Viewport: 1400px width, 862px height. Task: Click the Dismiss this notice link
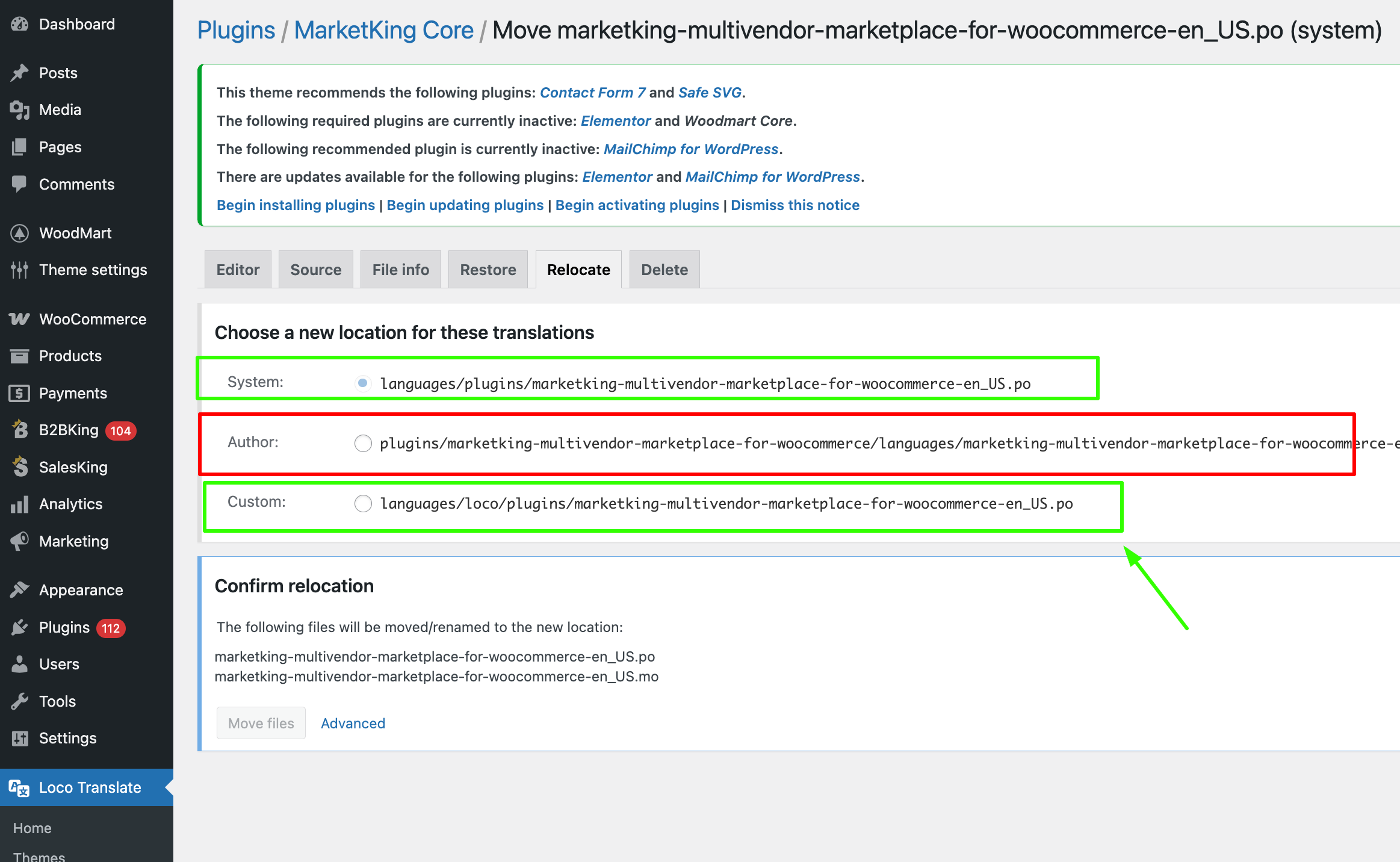794,205
